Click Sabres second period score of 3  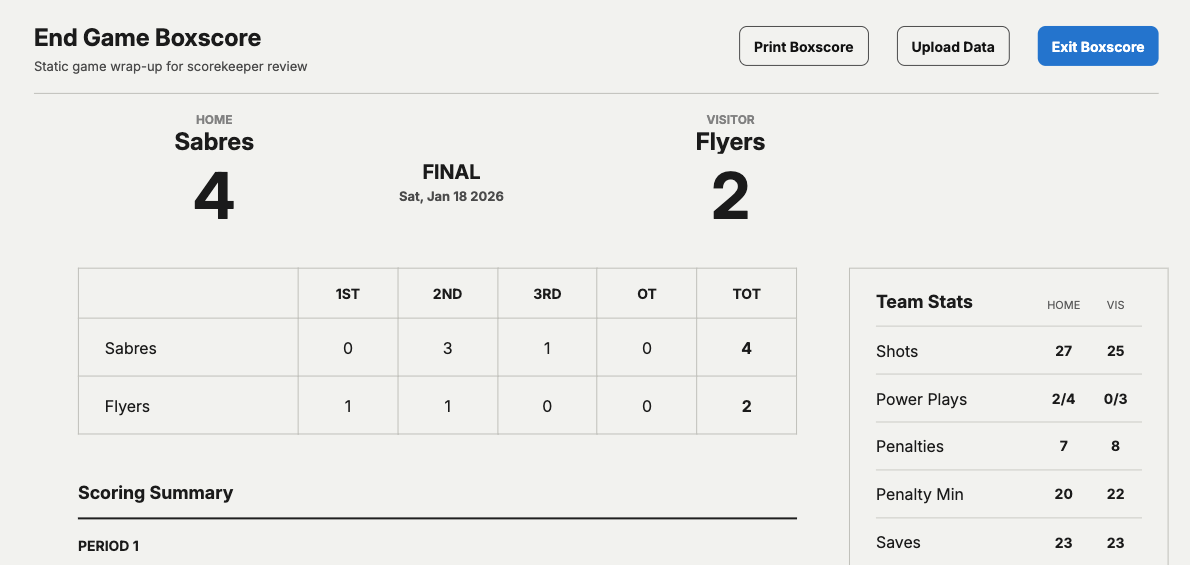pos(448,349)
